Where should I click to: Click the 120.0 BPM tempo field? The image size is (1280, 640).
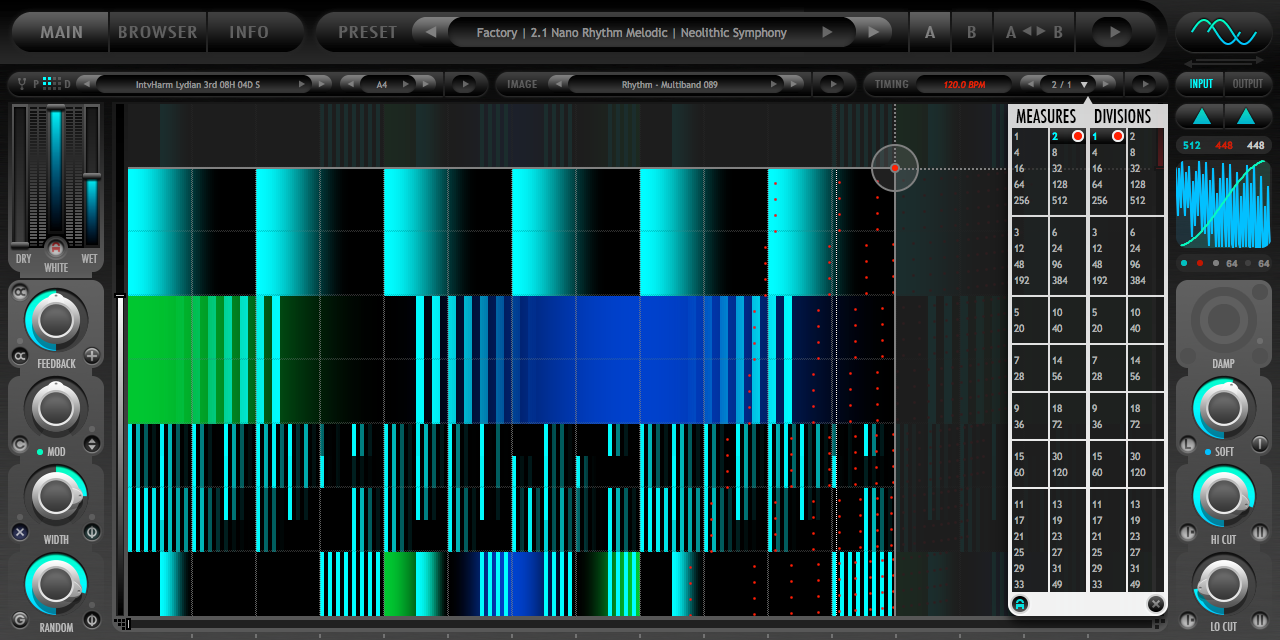965,85
